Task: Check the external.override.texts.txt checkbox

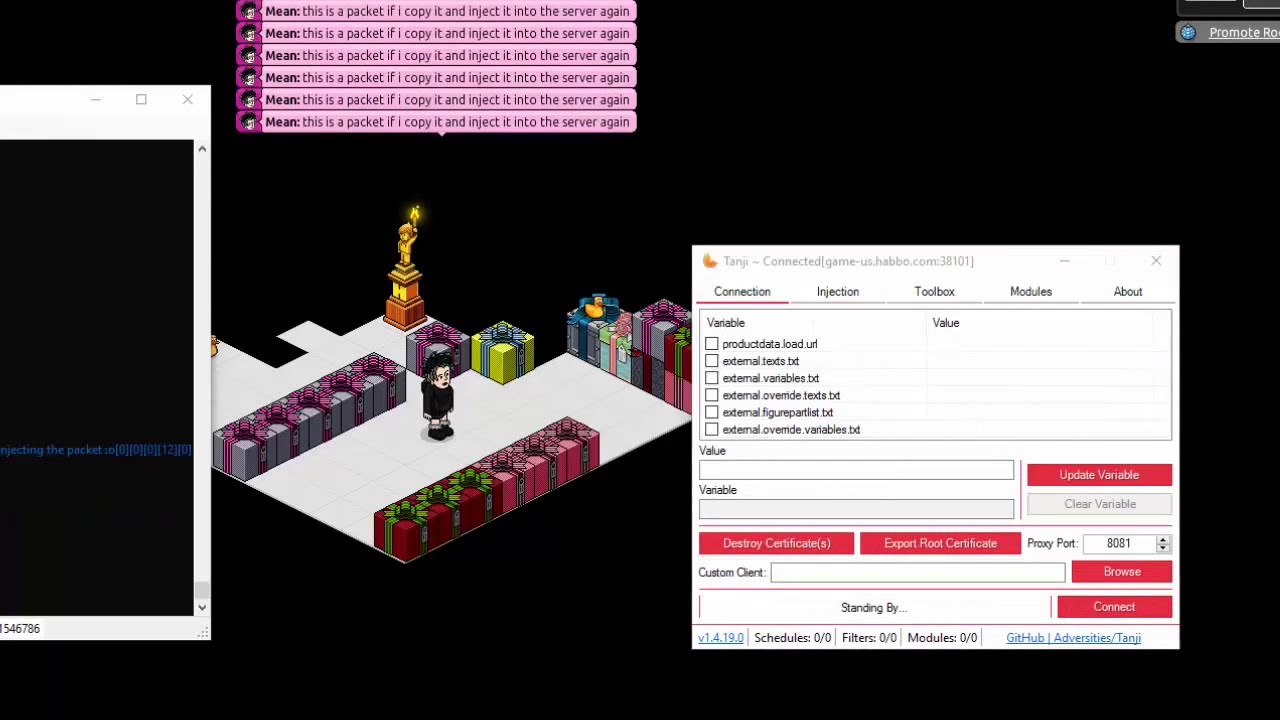Action: 711,395
